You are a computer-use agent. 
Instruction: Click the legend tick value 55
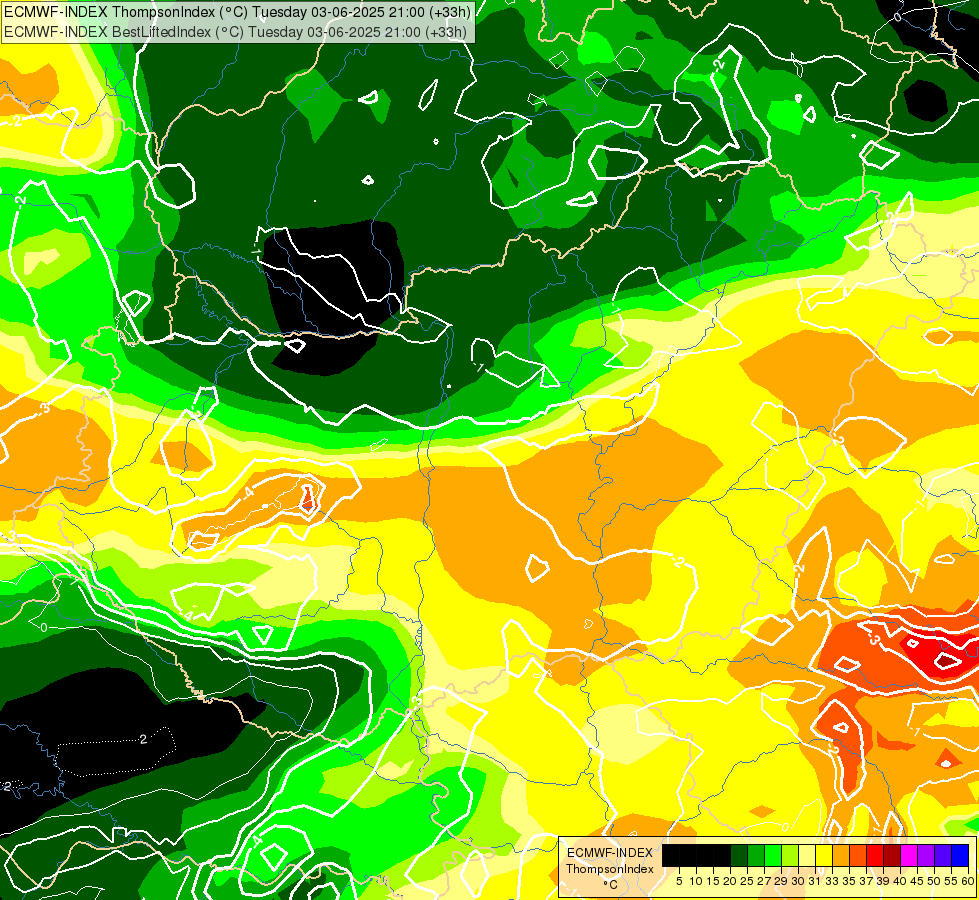(x=952, y=881)
